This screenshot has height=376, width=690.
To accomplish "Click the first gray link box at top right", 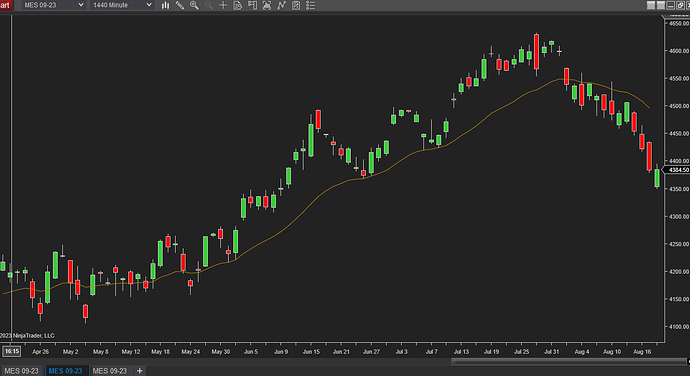I will 651,5.
